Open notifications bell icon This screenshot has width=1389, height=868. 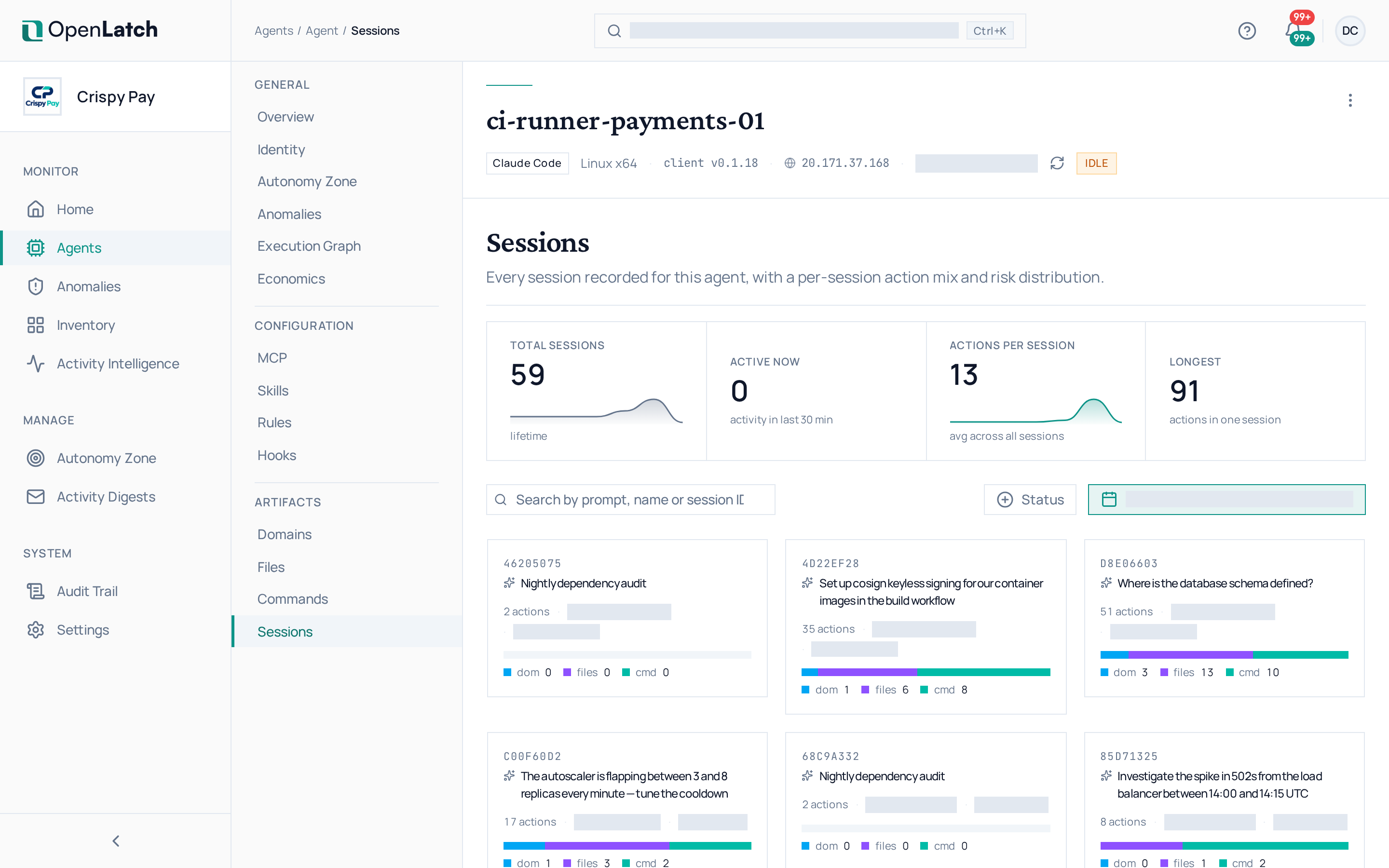(x=1294, y=30)
